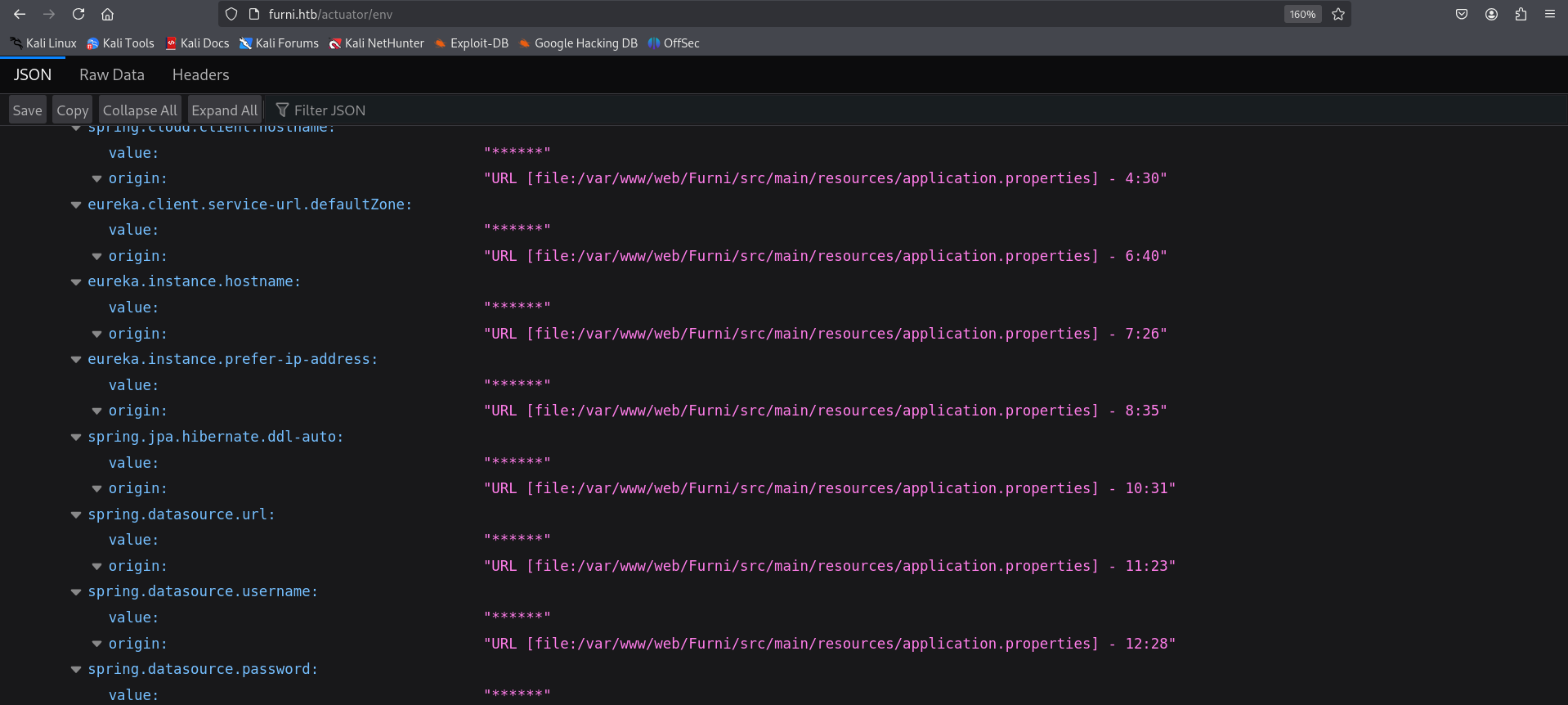The image size is (1568, 705).
Task: Open the Exploit-DB bookmark
Action: coord(472,43)
